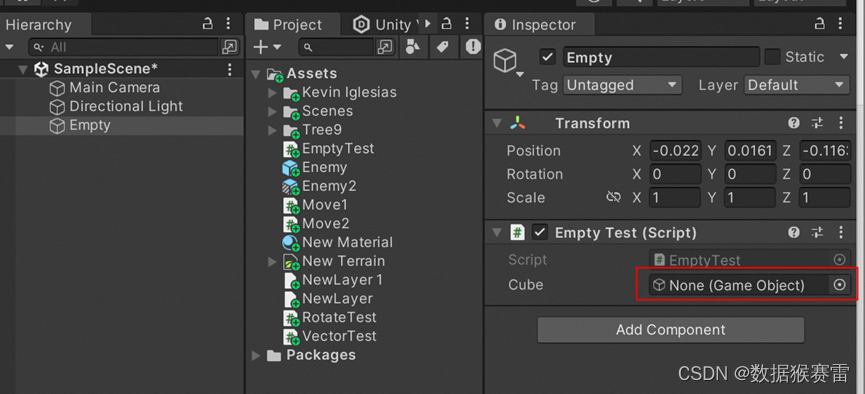
Task: Click the Project log entries exclamation icon
Action: (473, 47)
